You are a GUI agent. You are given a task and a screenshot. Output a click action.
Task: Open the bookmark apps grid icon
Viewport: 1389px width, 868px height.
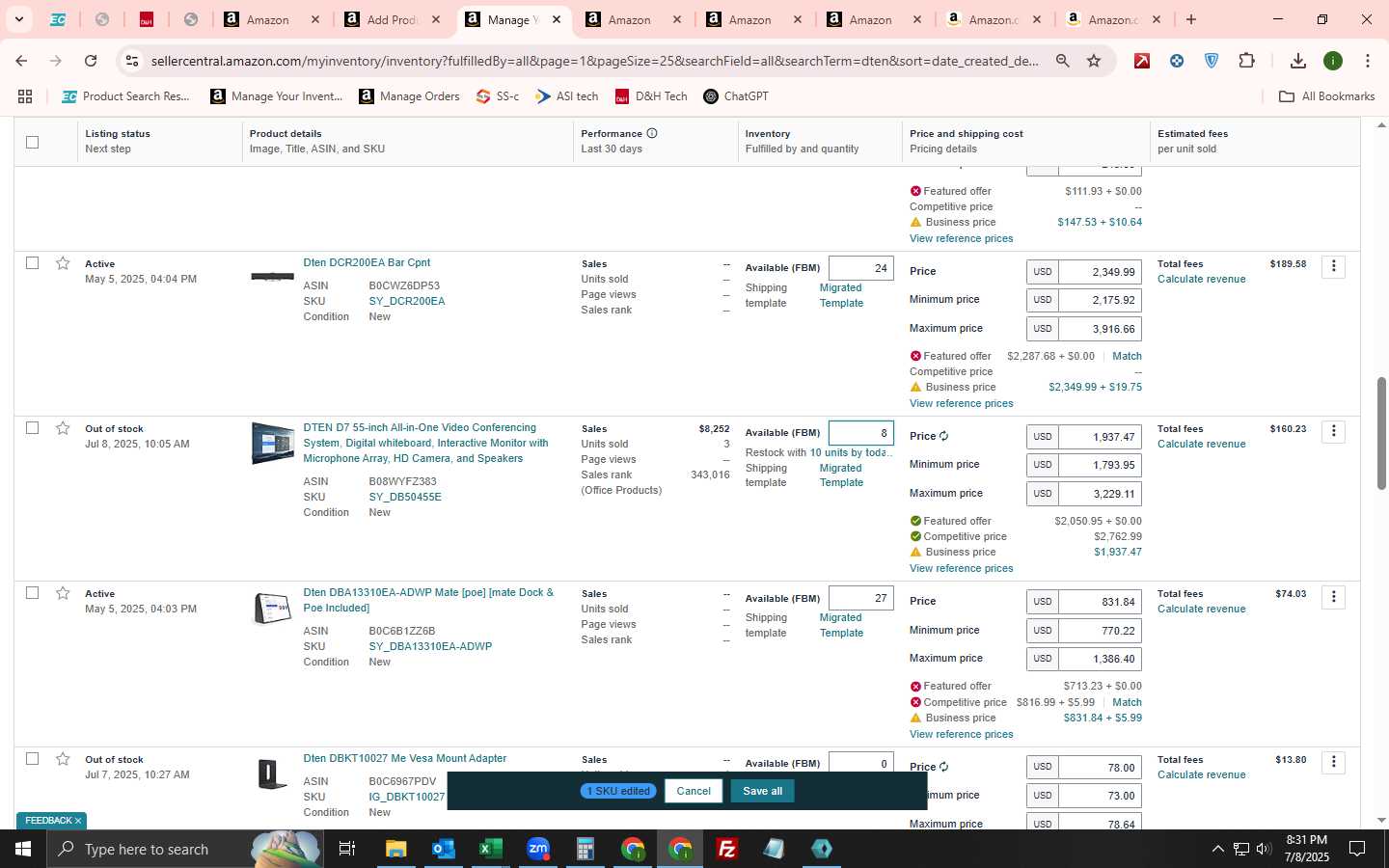tap(25, 96)
